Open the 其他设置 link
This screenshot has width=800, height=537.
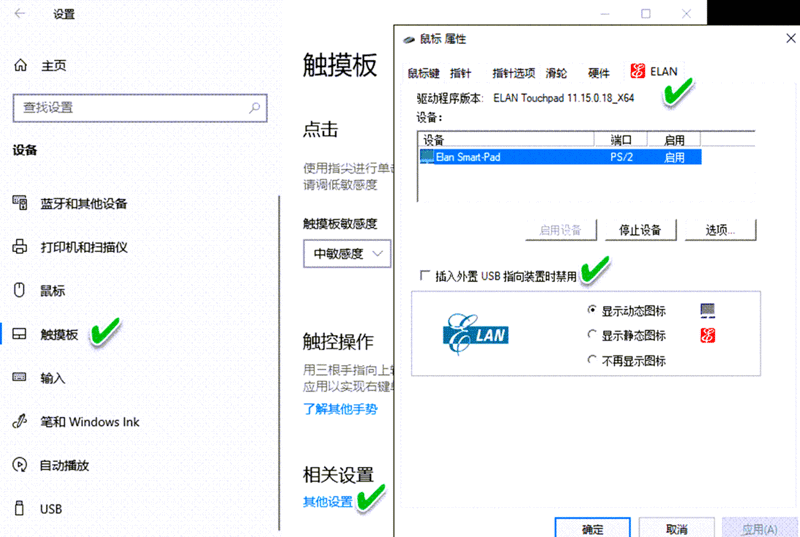click(328, 502)
